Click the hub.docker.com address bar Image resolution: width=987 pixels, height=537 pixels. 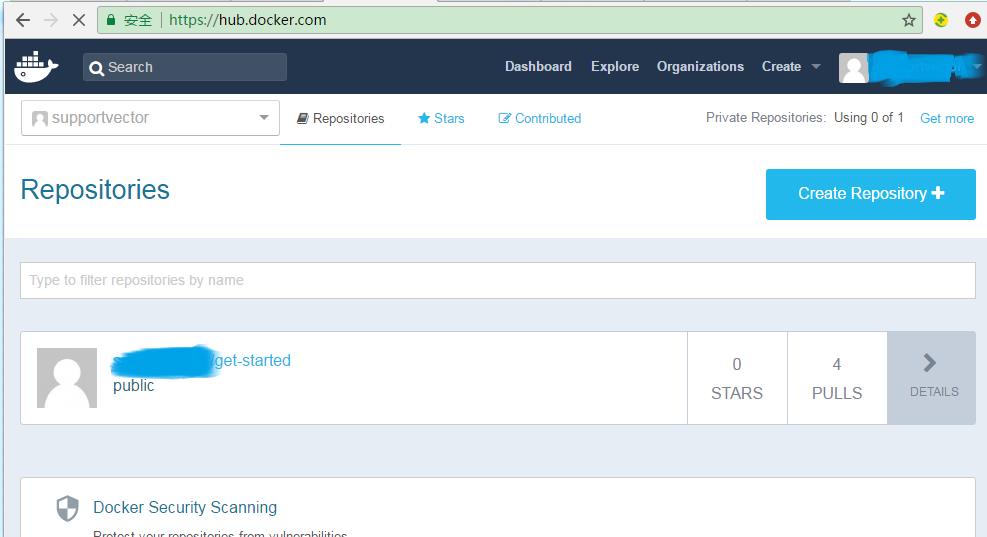click(510, 20)
